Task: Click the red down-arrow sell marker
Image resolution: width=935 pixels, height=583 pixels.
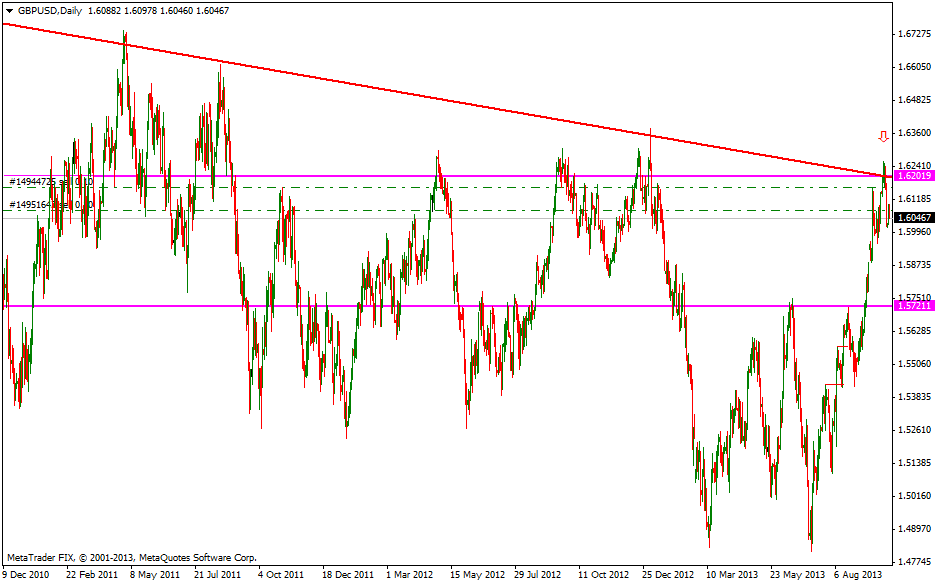Action: coord(883,136)
